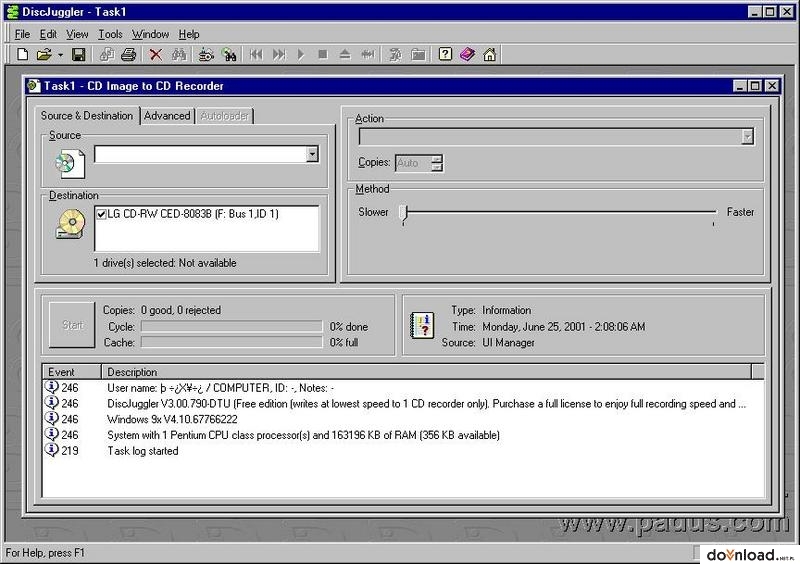Screen dimensions: 800x564
Task: Click the scan drives binoculars icon
Action: click(229, 54)
